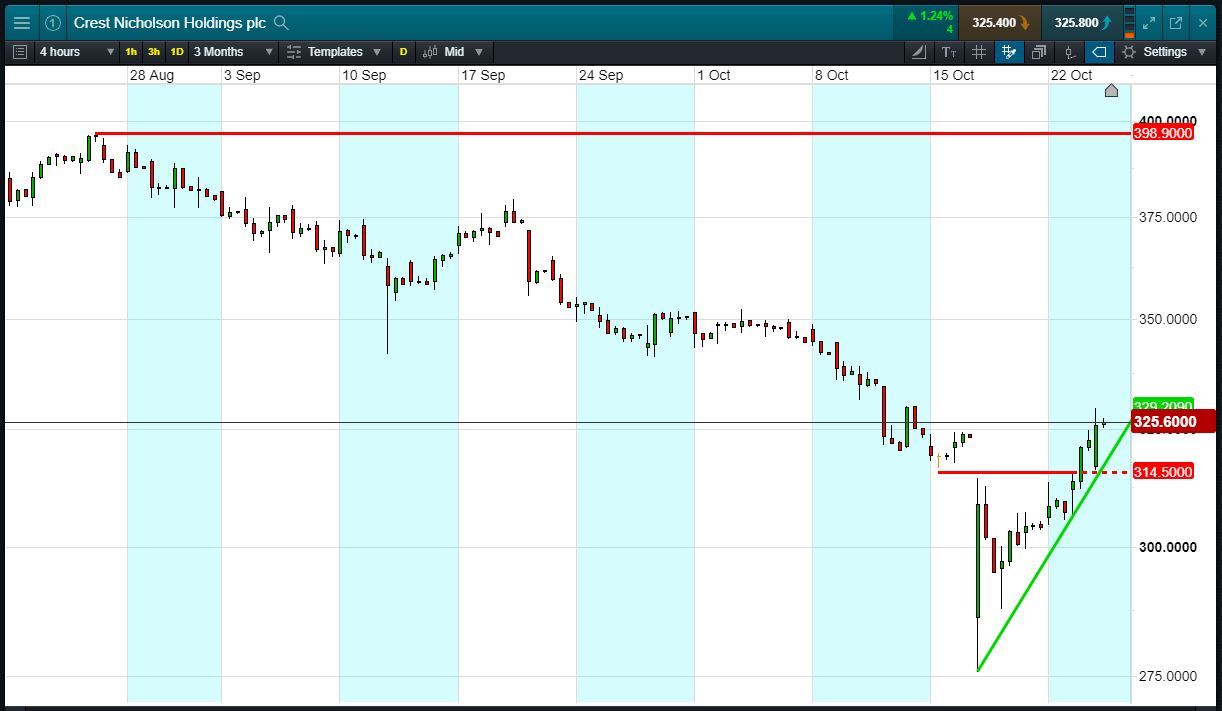Click the Crest Nicholson Holdings plc title

pos(170,22)
